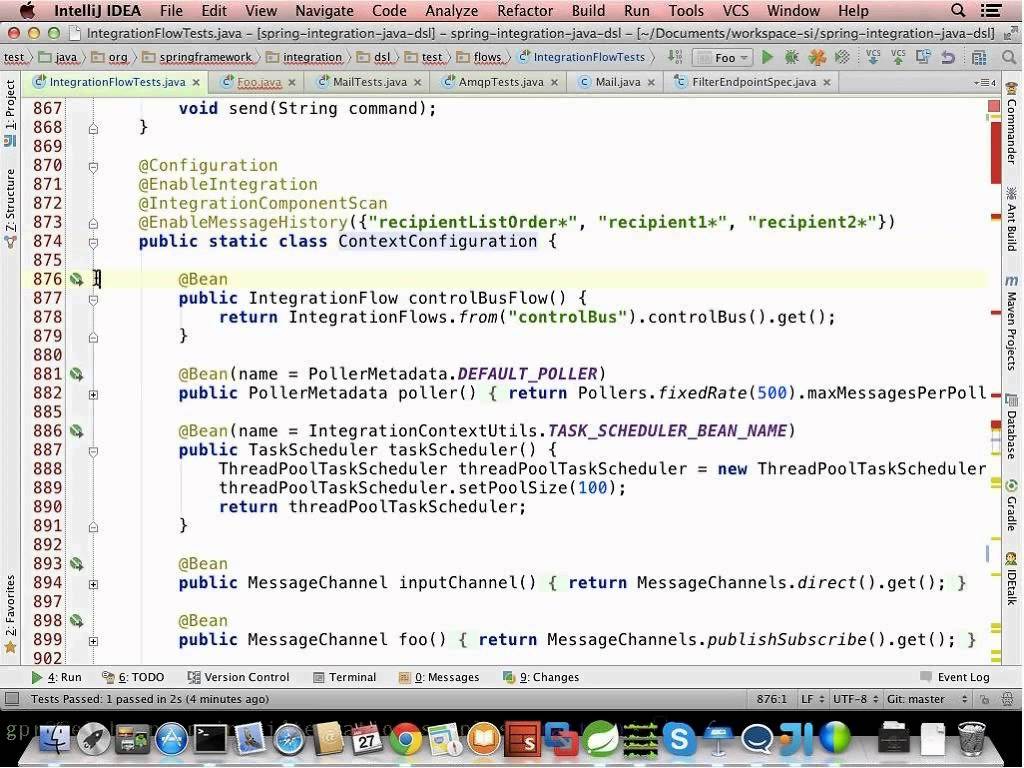Open the UTF-8 encoding selector
Image resolution: width=1024 pixels, height=768 pixels.
point(855,699)
